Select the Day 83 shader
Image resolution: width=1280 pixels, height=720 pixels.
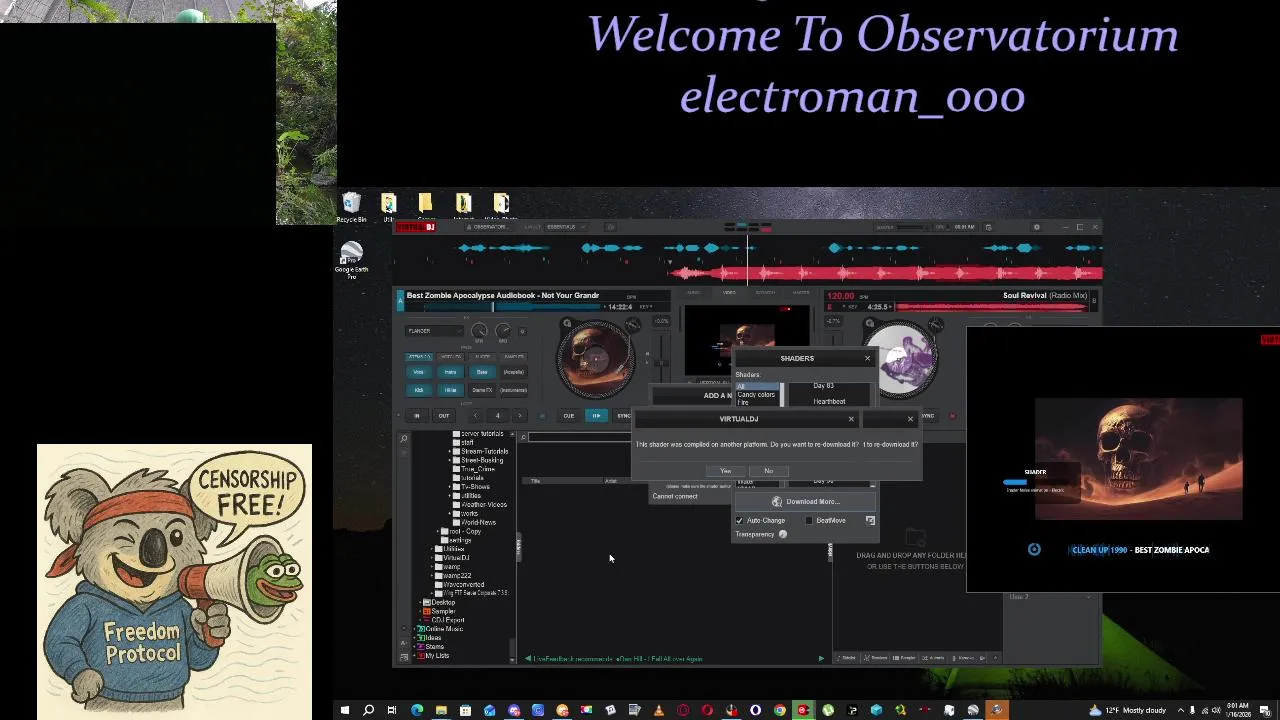(823, 386)
